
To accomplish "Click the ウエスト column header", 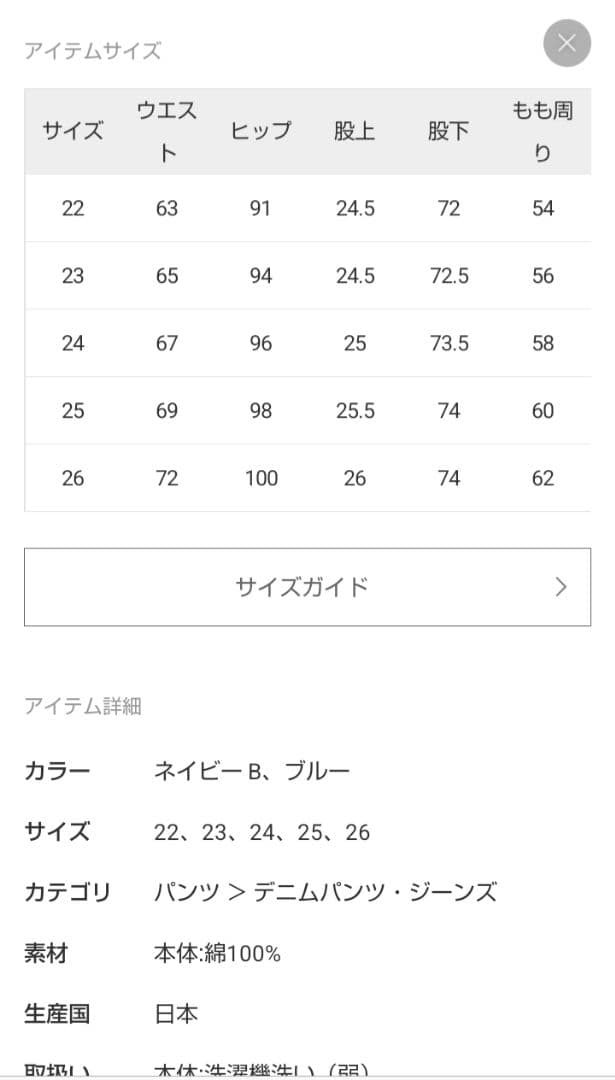I will click(167, 130).
